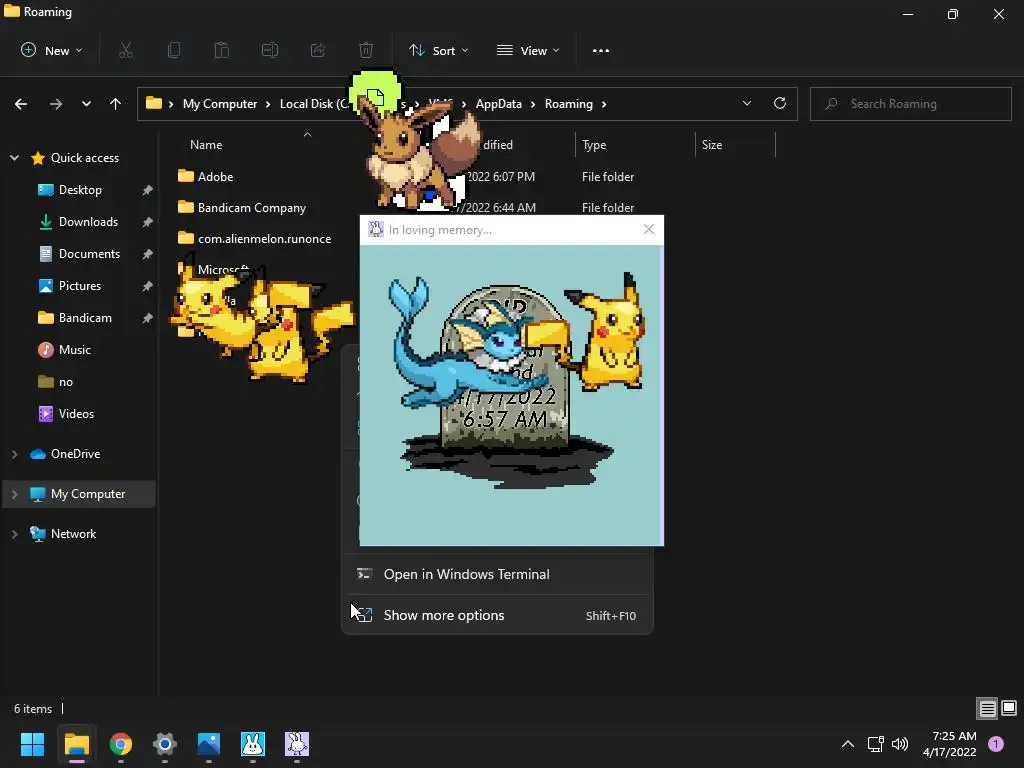Sort by the Name column header
This screenshot has width=1024, height=768.
pos(206,145)
